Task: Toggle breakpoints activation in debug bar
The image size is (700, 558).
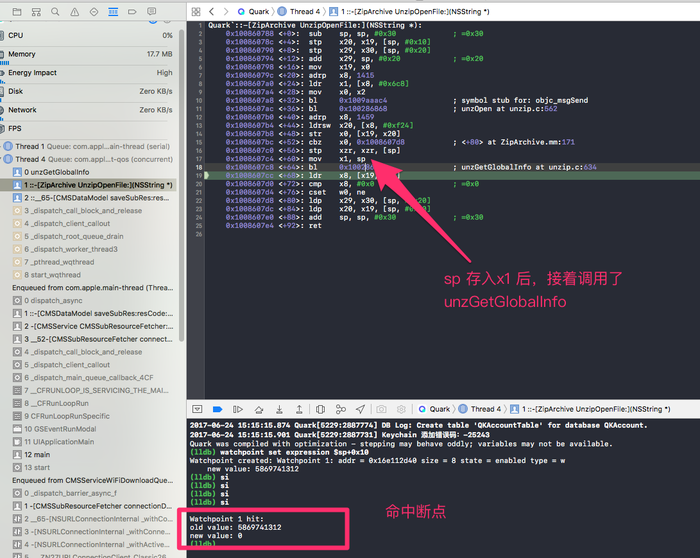Action: (217, 409)
